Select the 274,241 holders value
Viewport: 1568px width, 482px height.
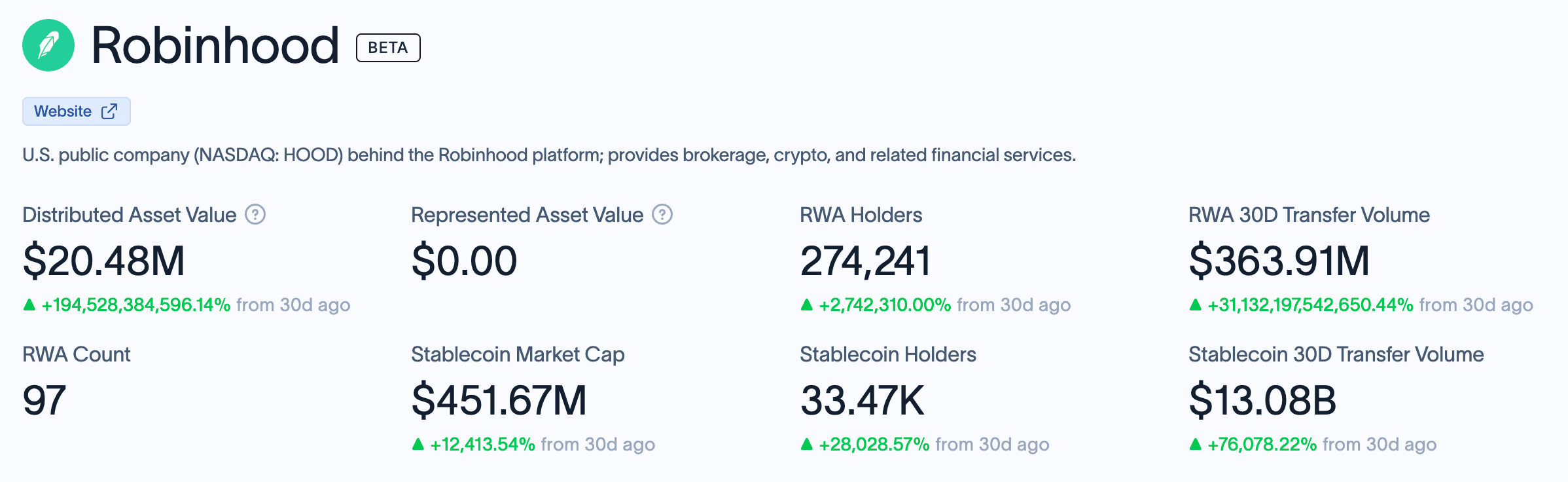click(865, 261)
